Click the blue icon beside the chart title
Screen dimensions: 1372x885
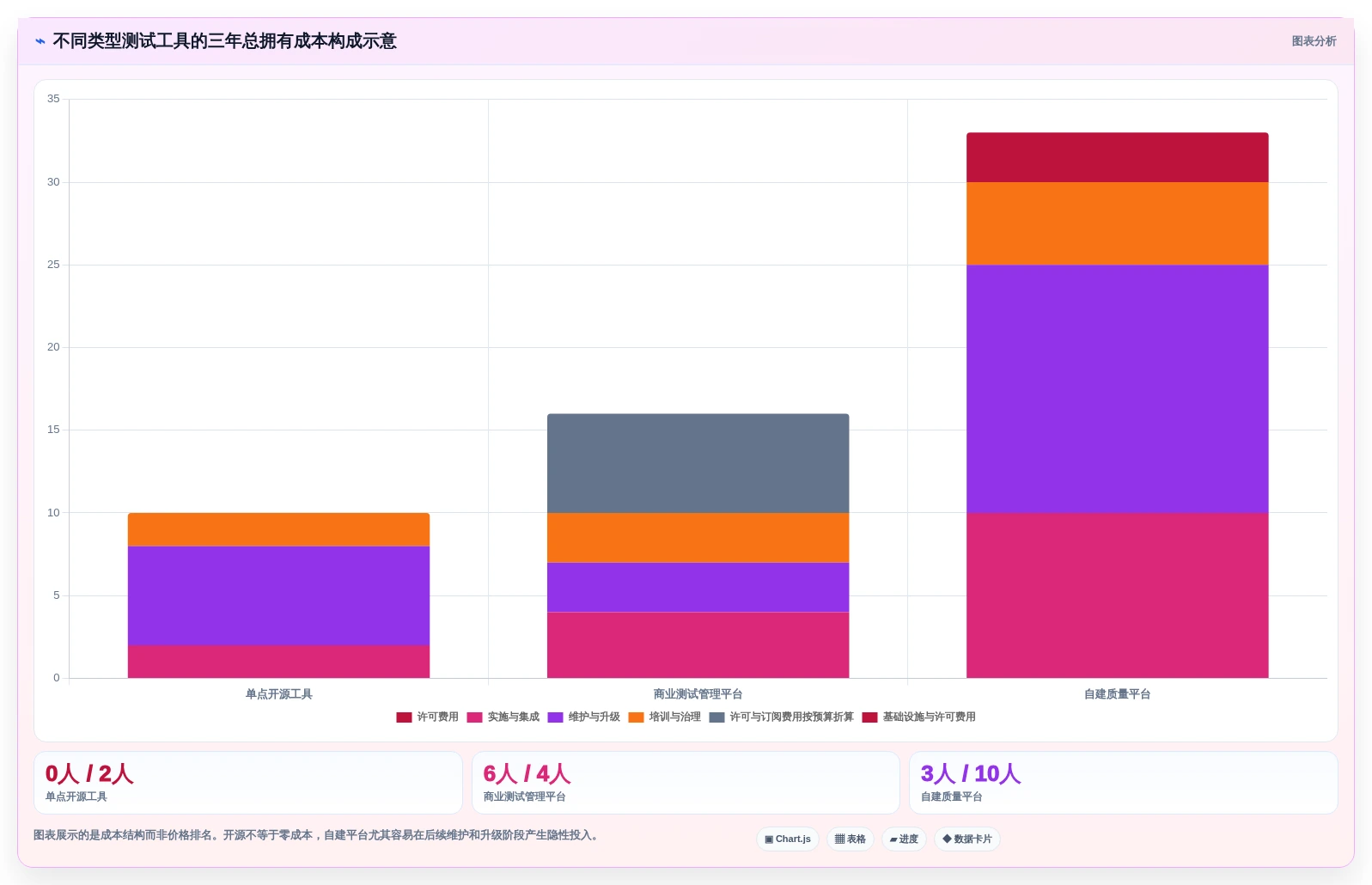pyautogui.click(x=40, y=41)
